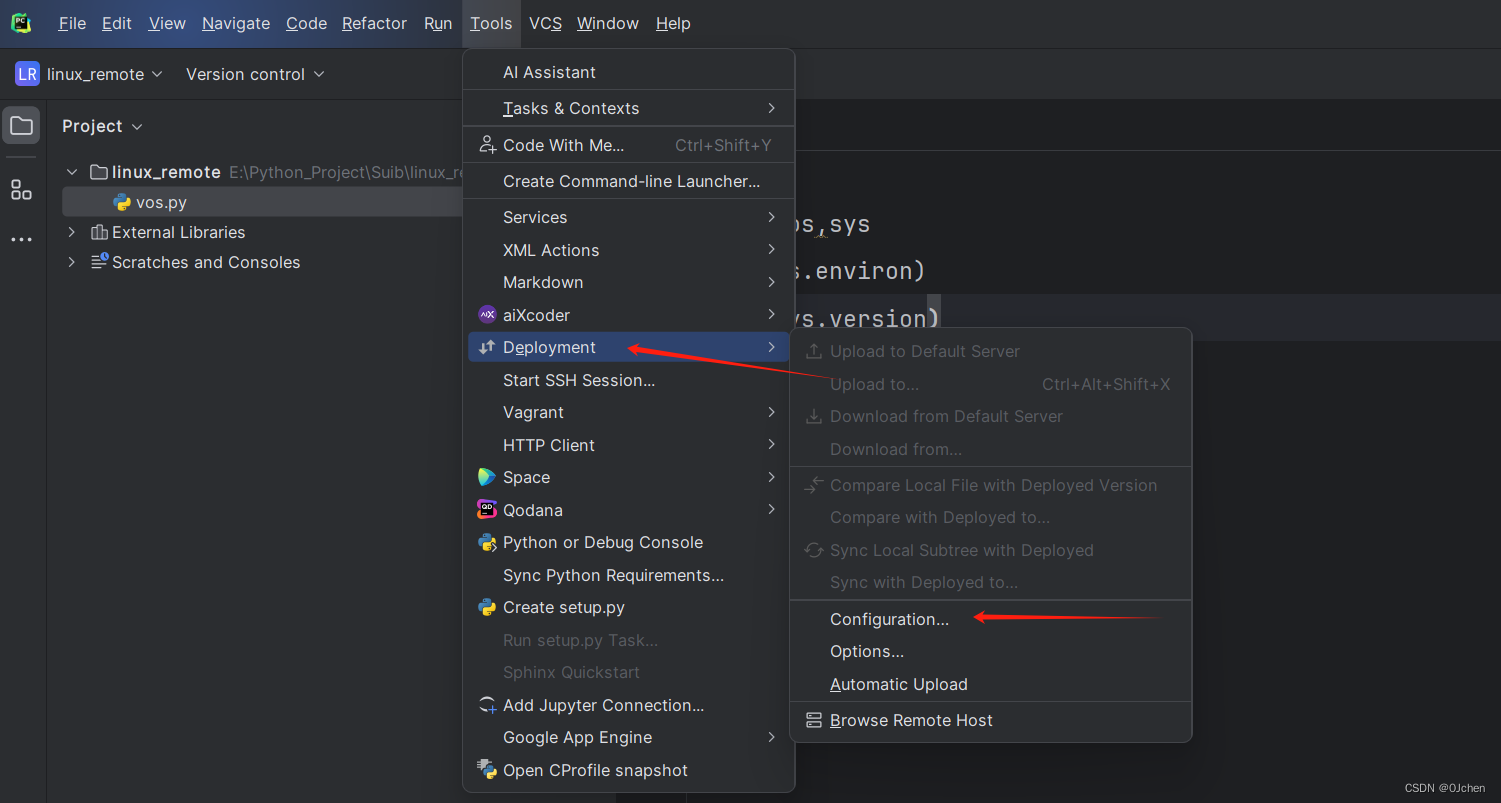1501x803 pixels.
Task: Click the PyCharm logo icon
Action: click(x=21, y=23)
